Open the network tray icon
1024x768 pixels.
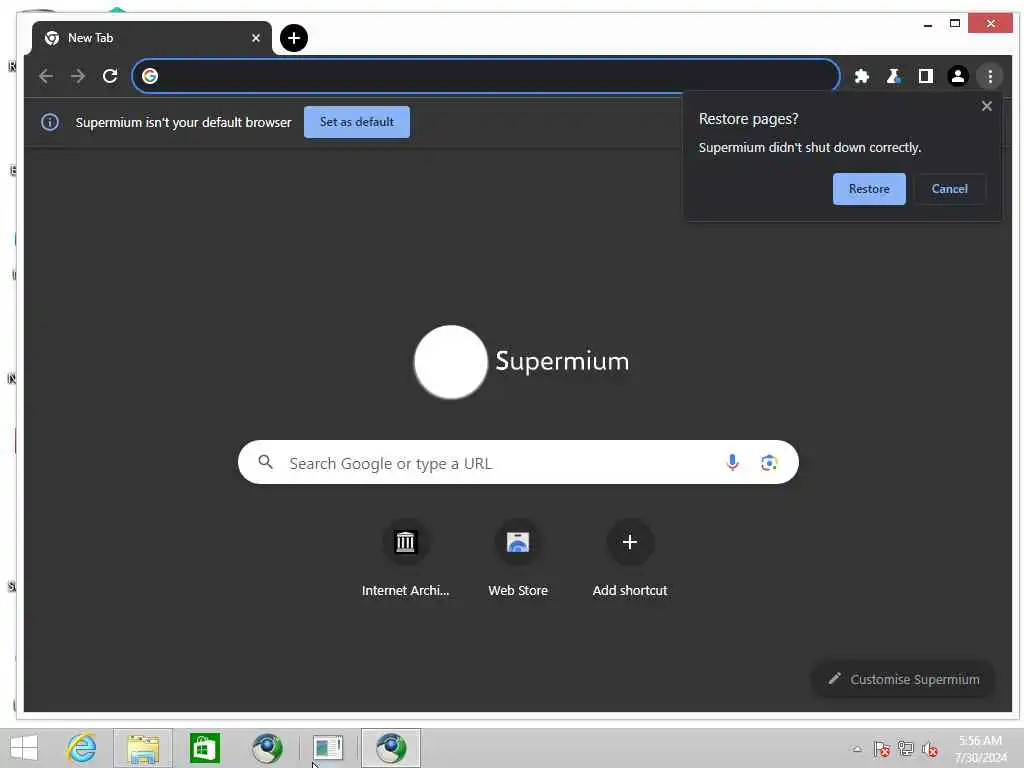pos(906,749)
